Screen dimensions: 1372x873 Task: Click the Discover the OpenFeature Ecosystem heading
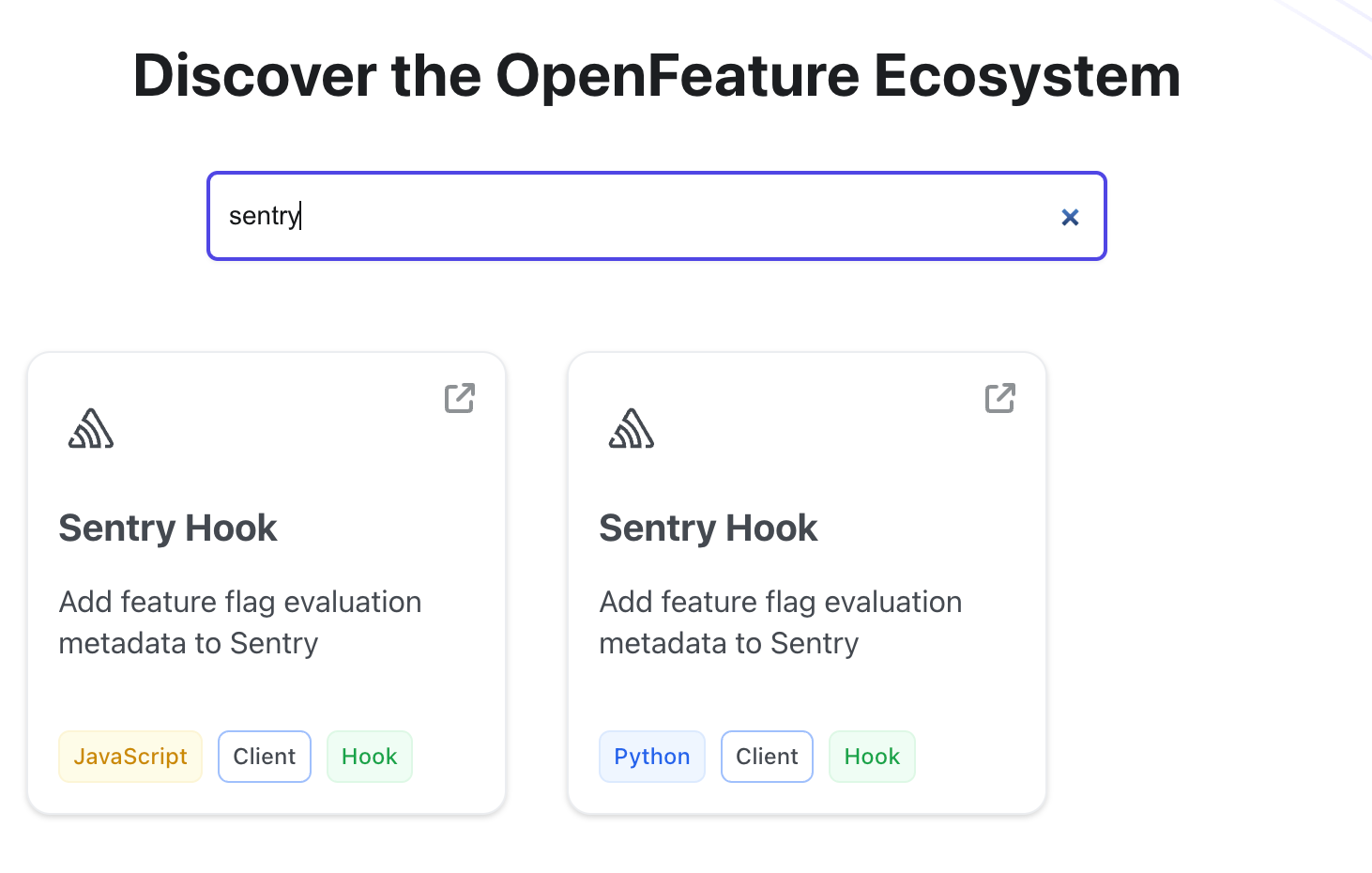point(657,76)
